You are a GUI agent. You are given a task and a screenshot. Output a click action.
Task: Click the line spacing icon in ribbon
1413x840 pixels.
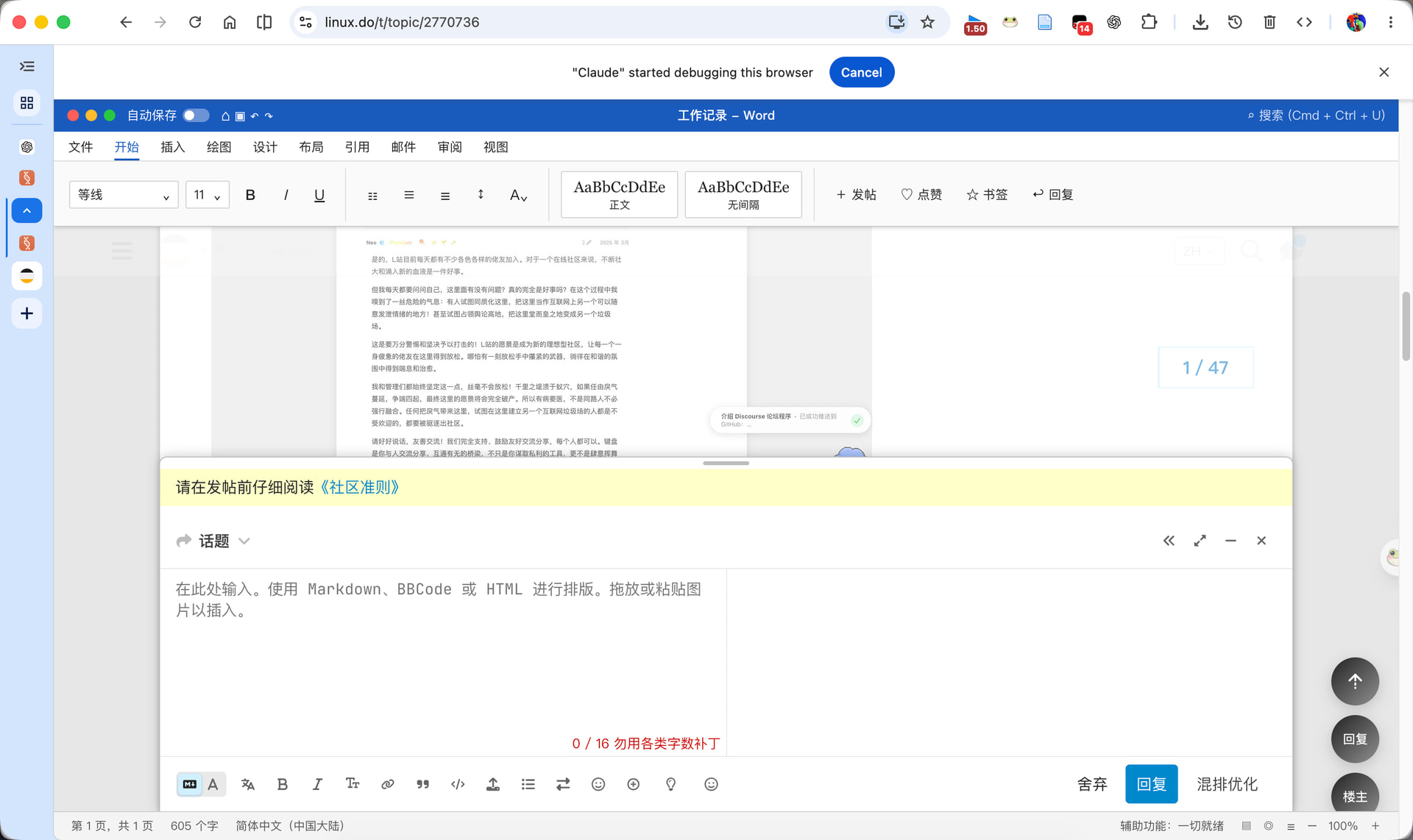[x=481, y=195]
